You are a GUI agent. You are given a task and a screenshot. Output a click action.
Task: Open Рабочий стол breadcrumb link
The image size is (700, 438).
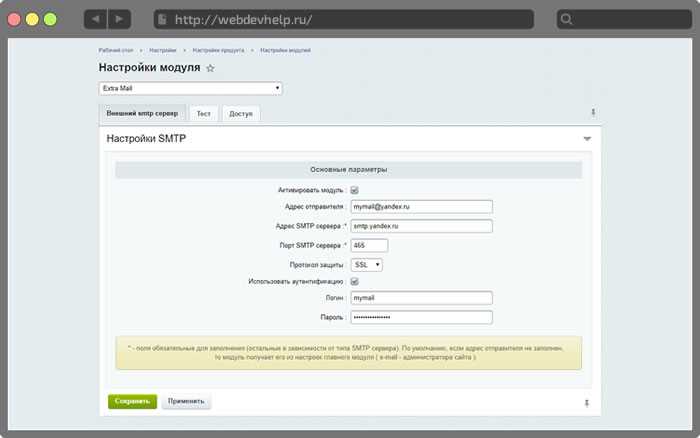coord(116,50)
